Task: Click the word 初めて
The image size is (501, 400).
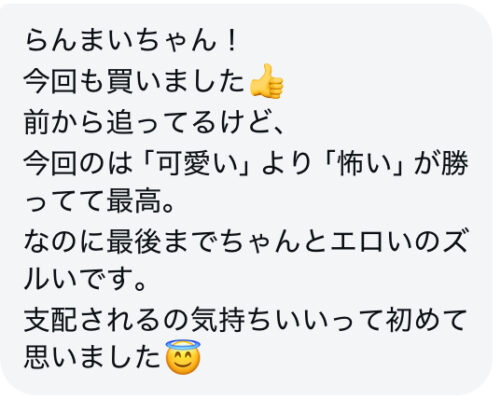Action: click(x=425, y=320)
